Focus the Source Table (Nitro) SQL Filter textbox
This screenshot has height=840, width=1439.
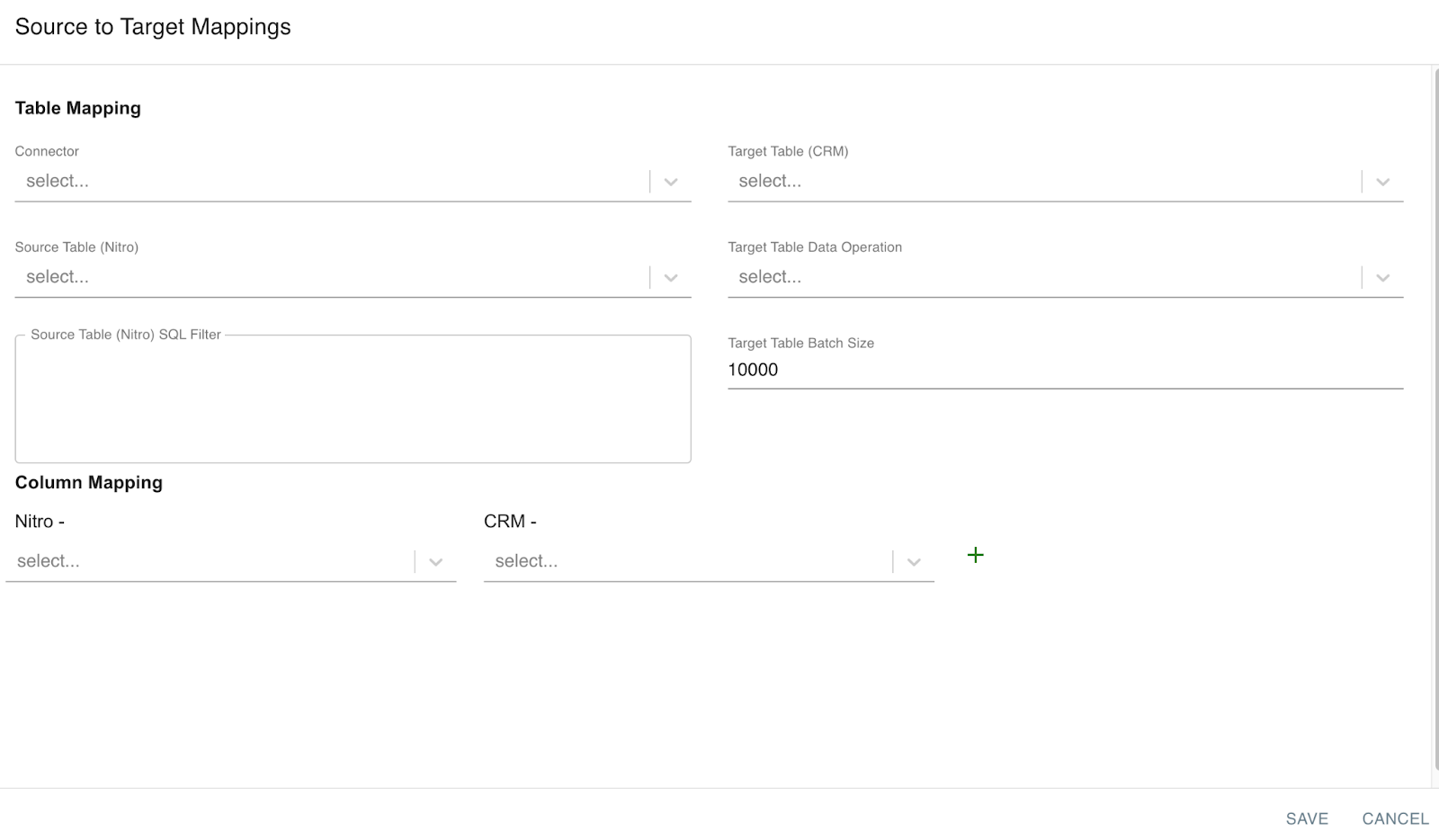click(353, 400)
